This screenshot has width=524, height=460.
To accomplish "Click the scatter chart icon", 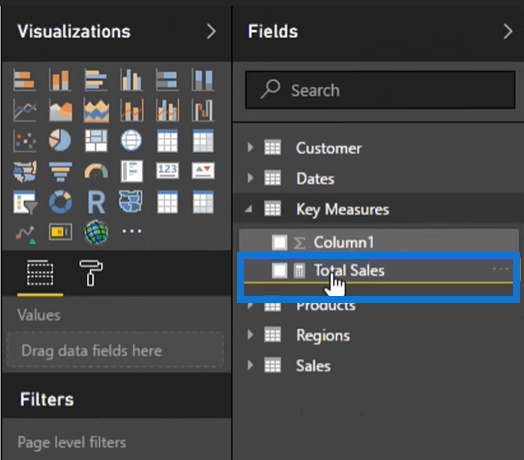I will click(x=25, y=140).
